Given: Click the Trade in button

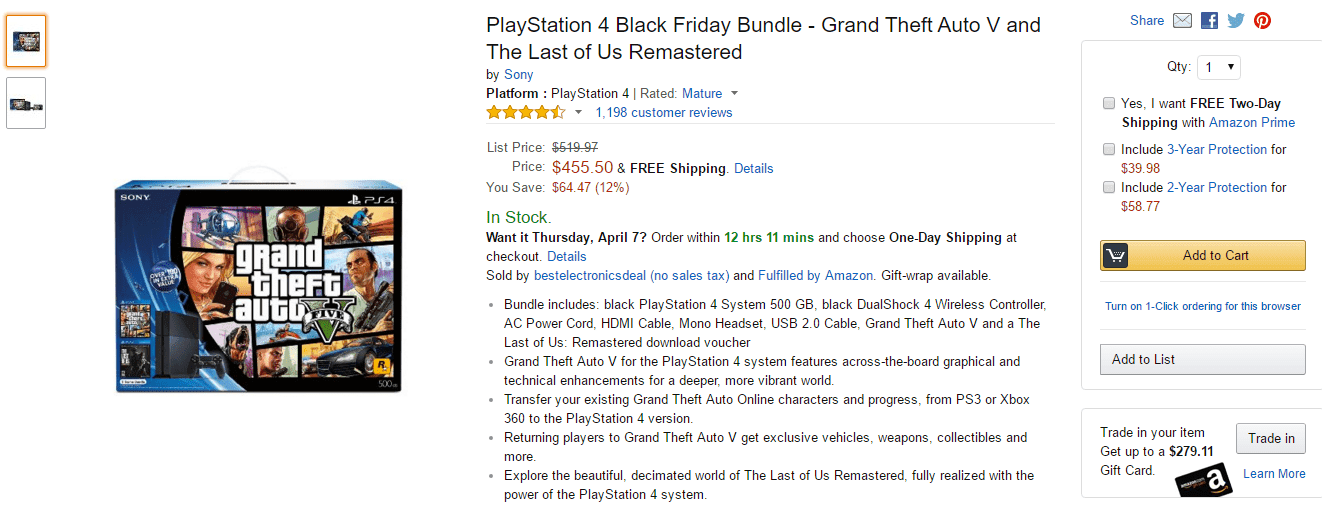Looking at the screenshot, I should click(x=1271, y=438).
